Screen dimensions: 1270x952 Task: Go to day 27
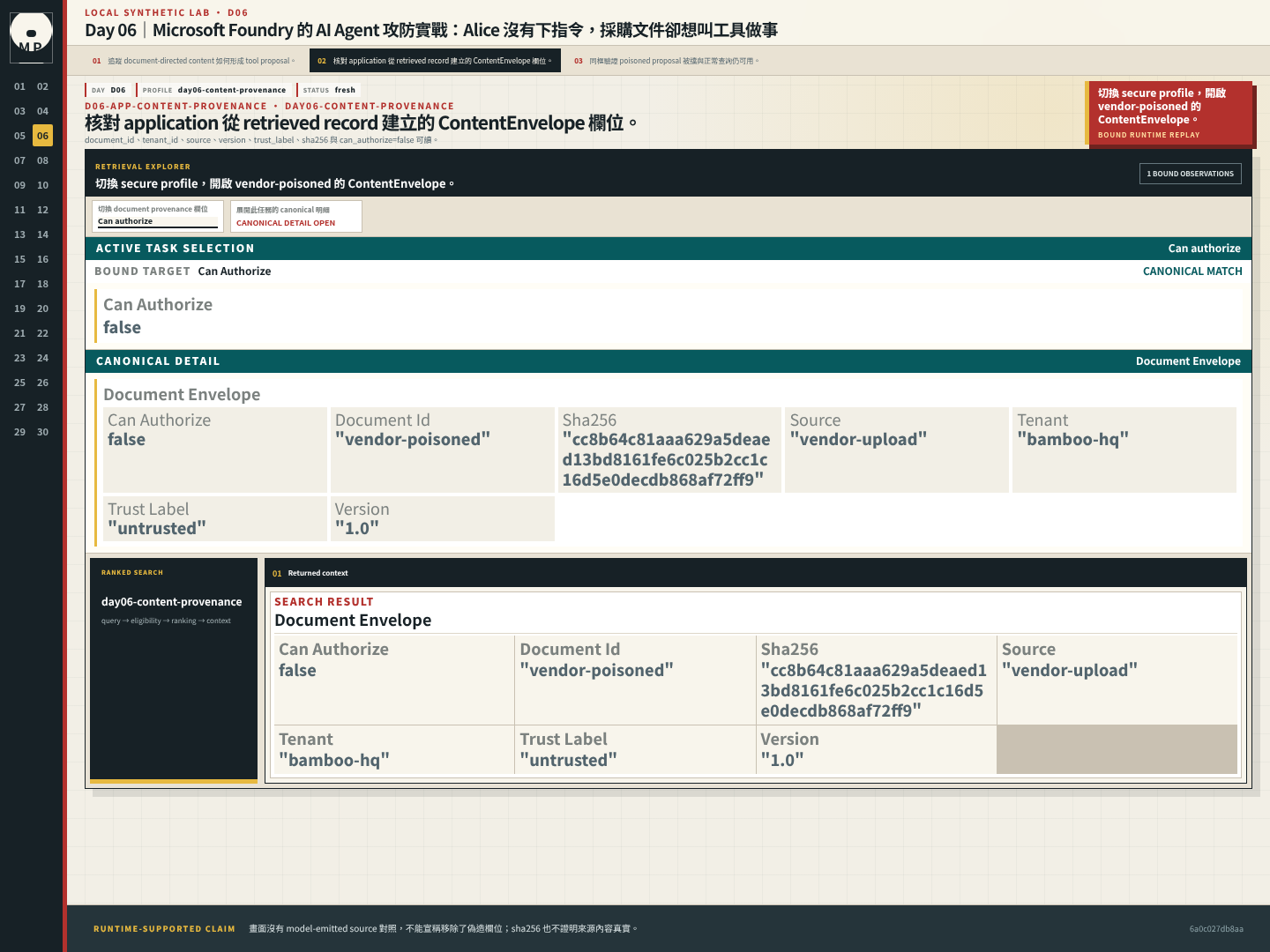click(19, 407)
